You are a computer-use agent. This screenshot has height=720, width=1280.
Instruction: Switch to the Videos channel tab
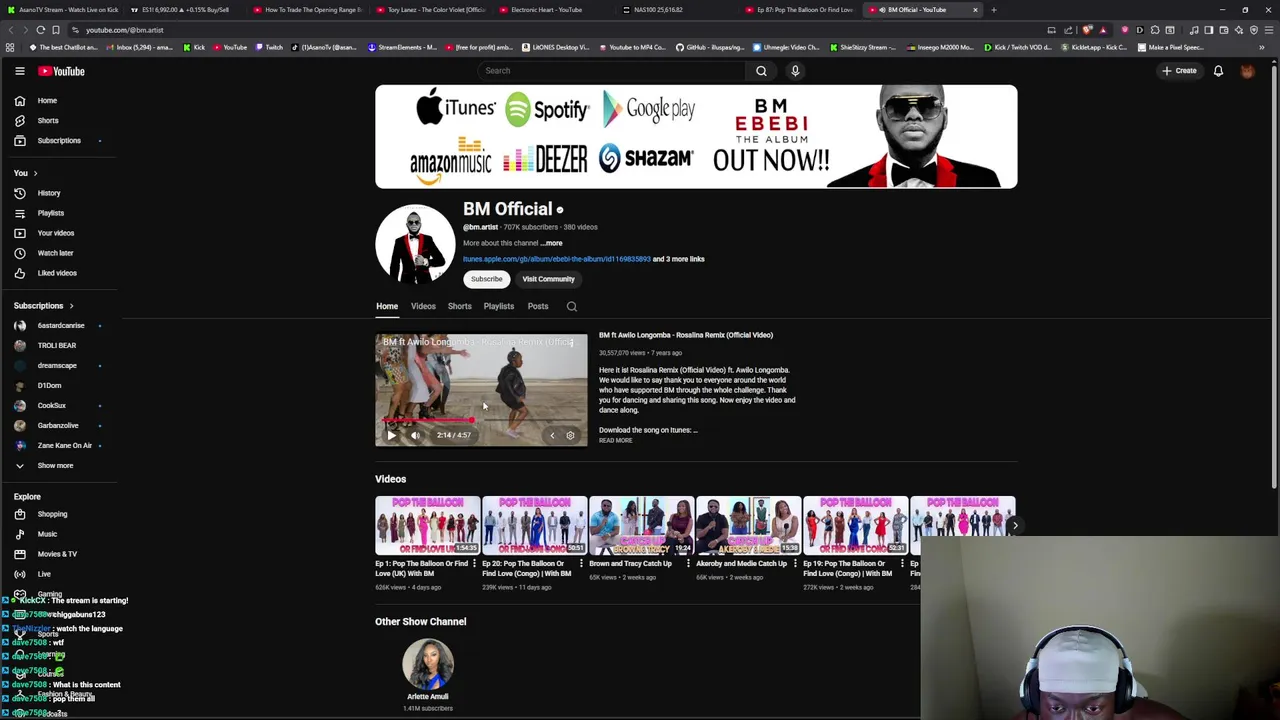[x=423, y=306]
